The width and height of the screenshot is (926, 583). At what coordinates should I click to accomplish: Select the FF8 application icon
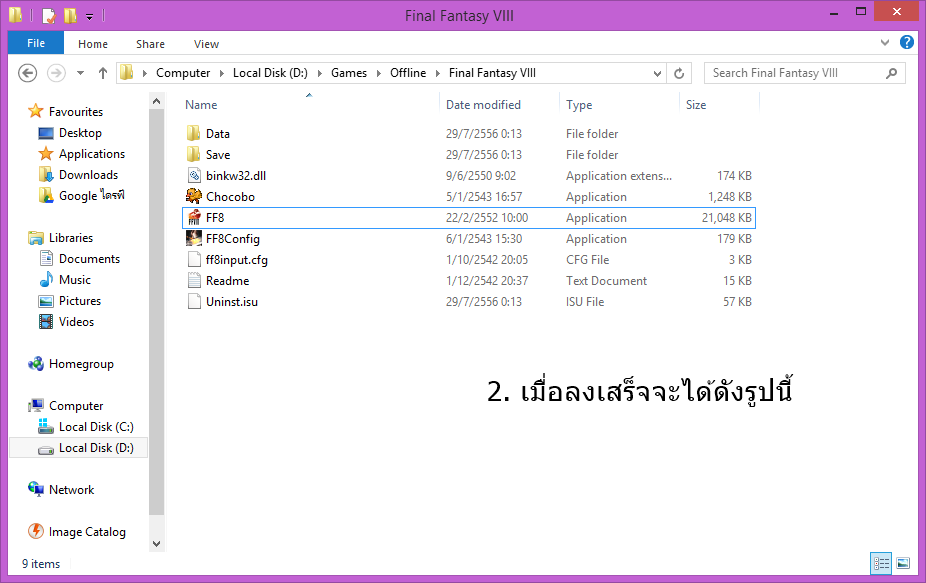click(x=194, y=217)
